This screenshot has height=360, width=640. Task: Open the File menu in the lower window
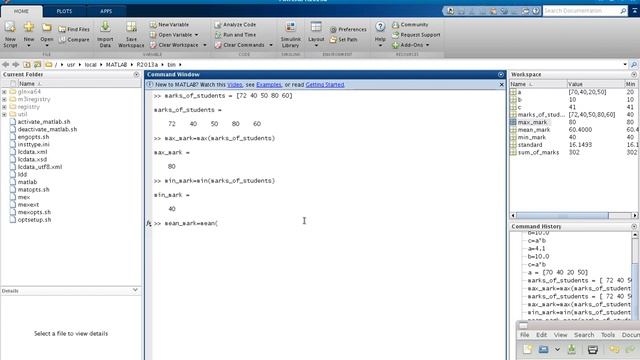(524, 335)
